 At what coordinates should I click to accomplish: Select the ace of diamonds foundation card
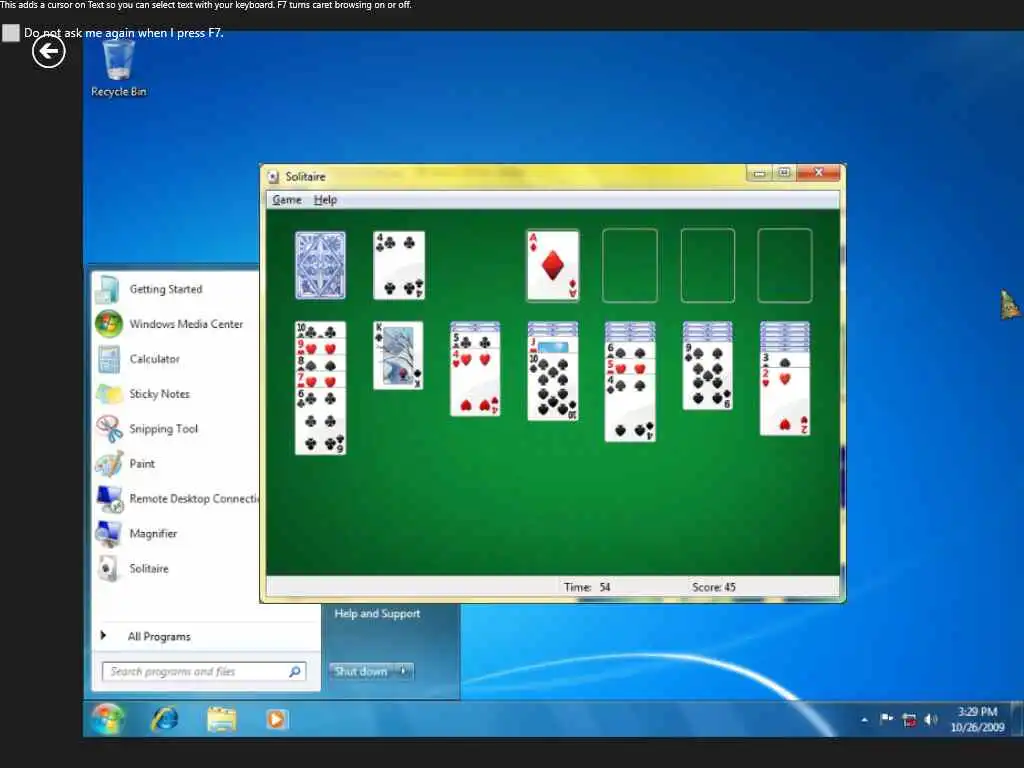(x=553, y=265)
